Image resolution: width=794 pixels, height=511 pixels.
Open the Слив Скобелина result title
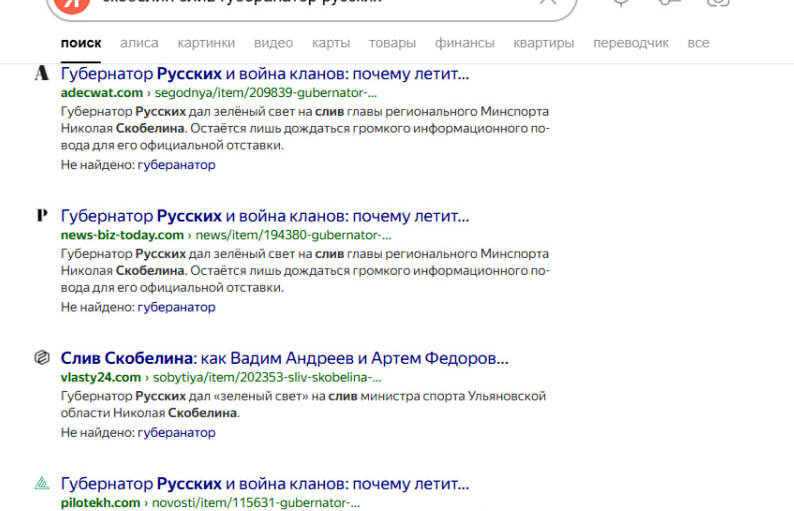click(285, 358)
